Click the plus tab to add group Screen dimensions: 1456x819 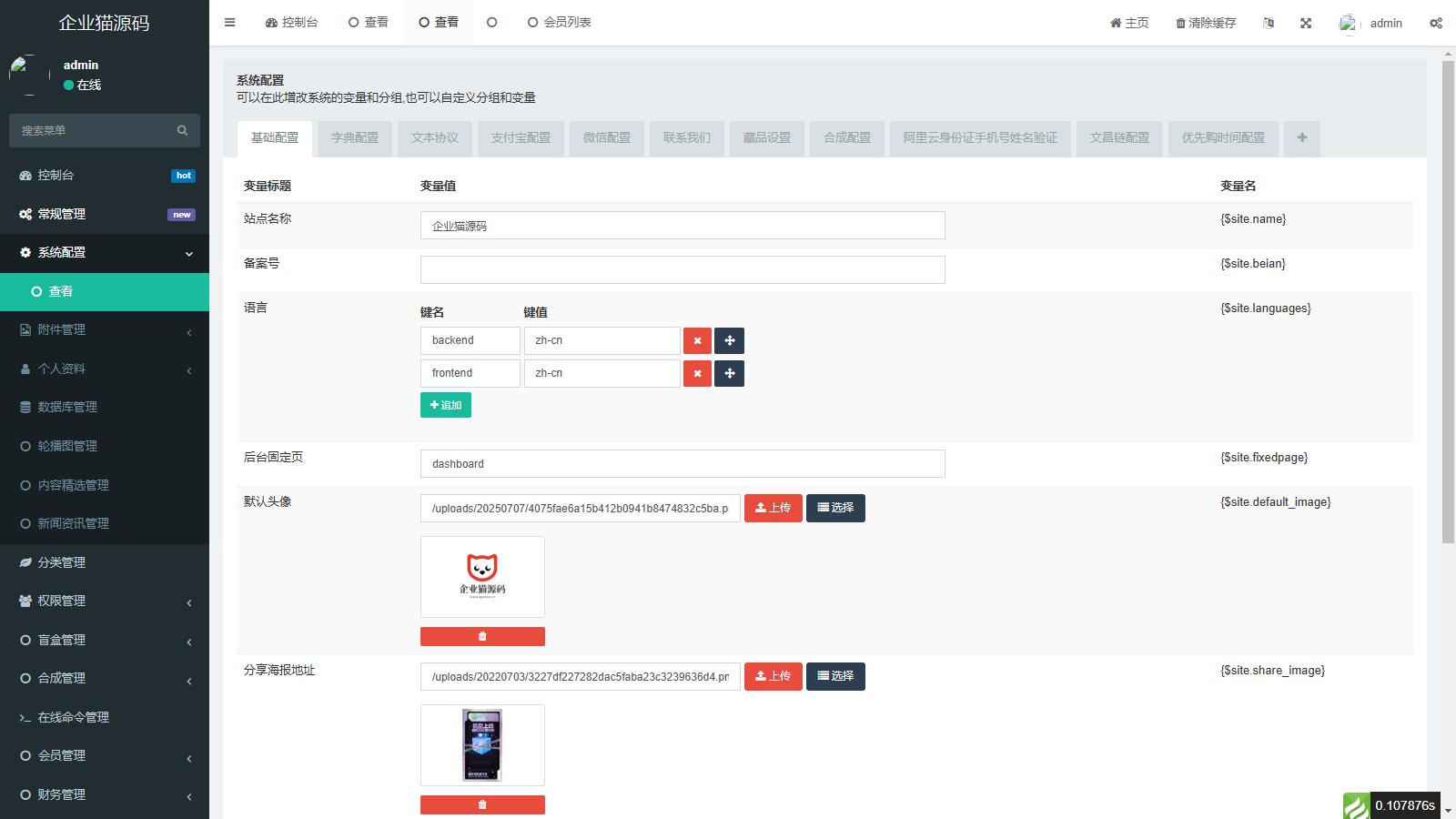[1301, 137]
